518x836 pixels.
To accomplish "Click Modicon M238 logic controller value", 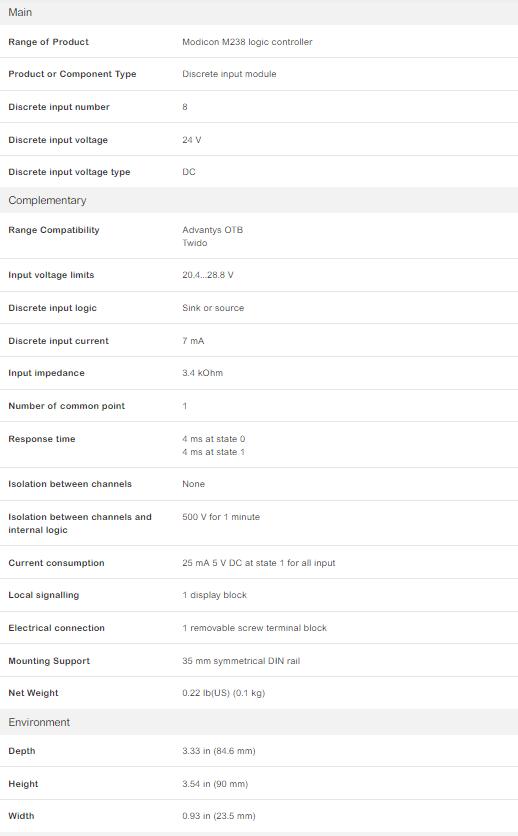I will [247, 42].
